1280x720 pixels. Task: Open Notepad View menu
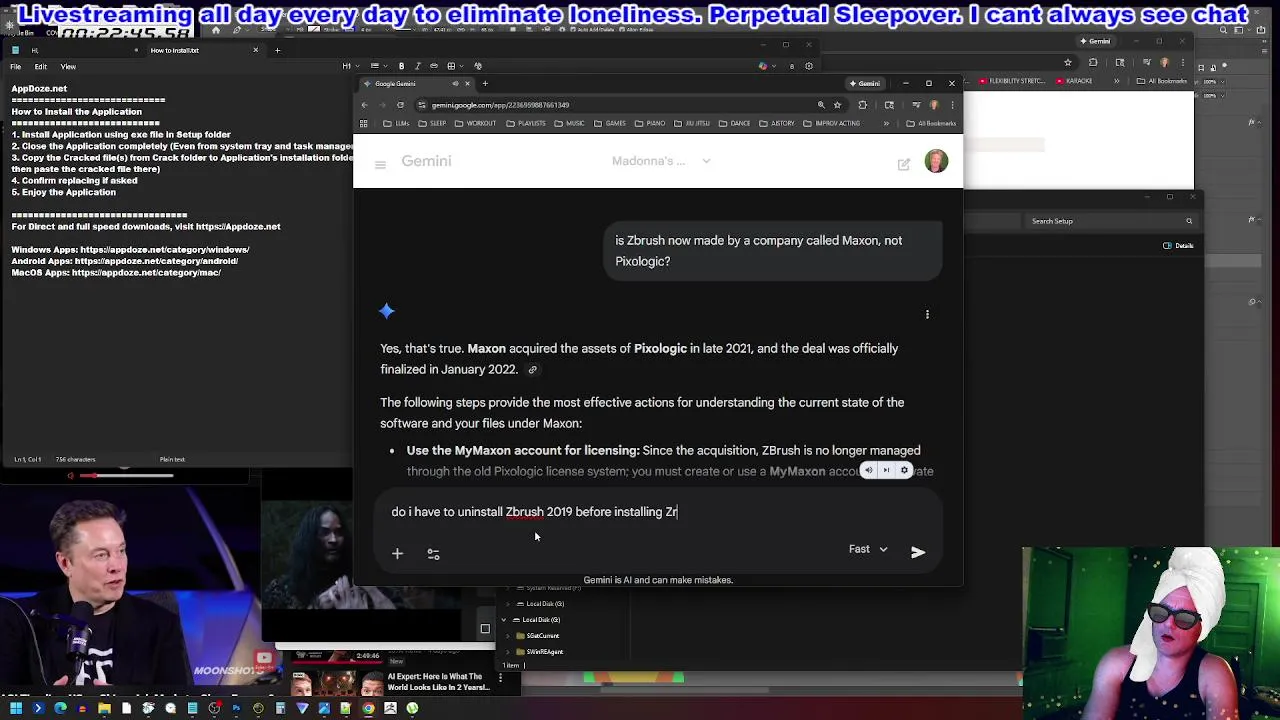pyautogui.click(x=68, y=66)
